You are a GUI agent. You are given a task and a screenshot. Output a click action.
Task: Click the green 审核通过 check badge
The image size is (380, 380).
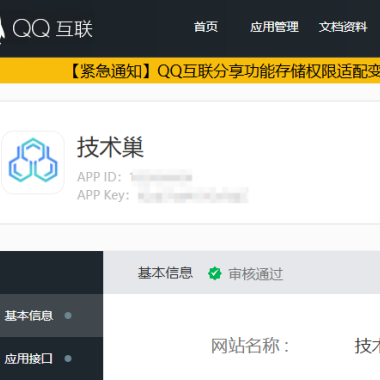(x=215, y=274)
